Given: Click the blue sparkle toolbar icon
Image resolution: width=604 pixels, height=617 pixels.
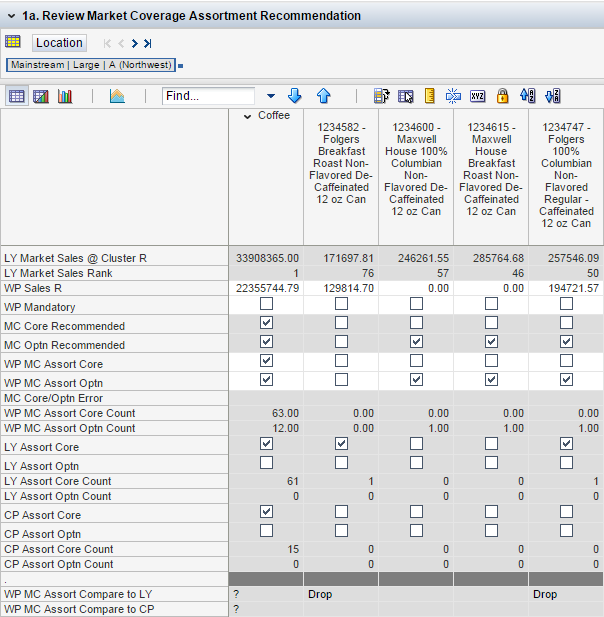Looking at the screenshot, I should (x=453, y=96).
